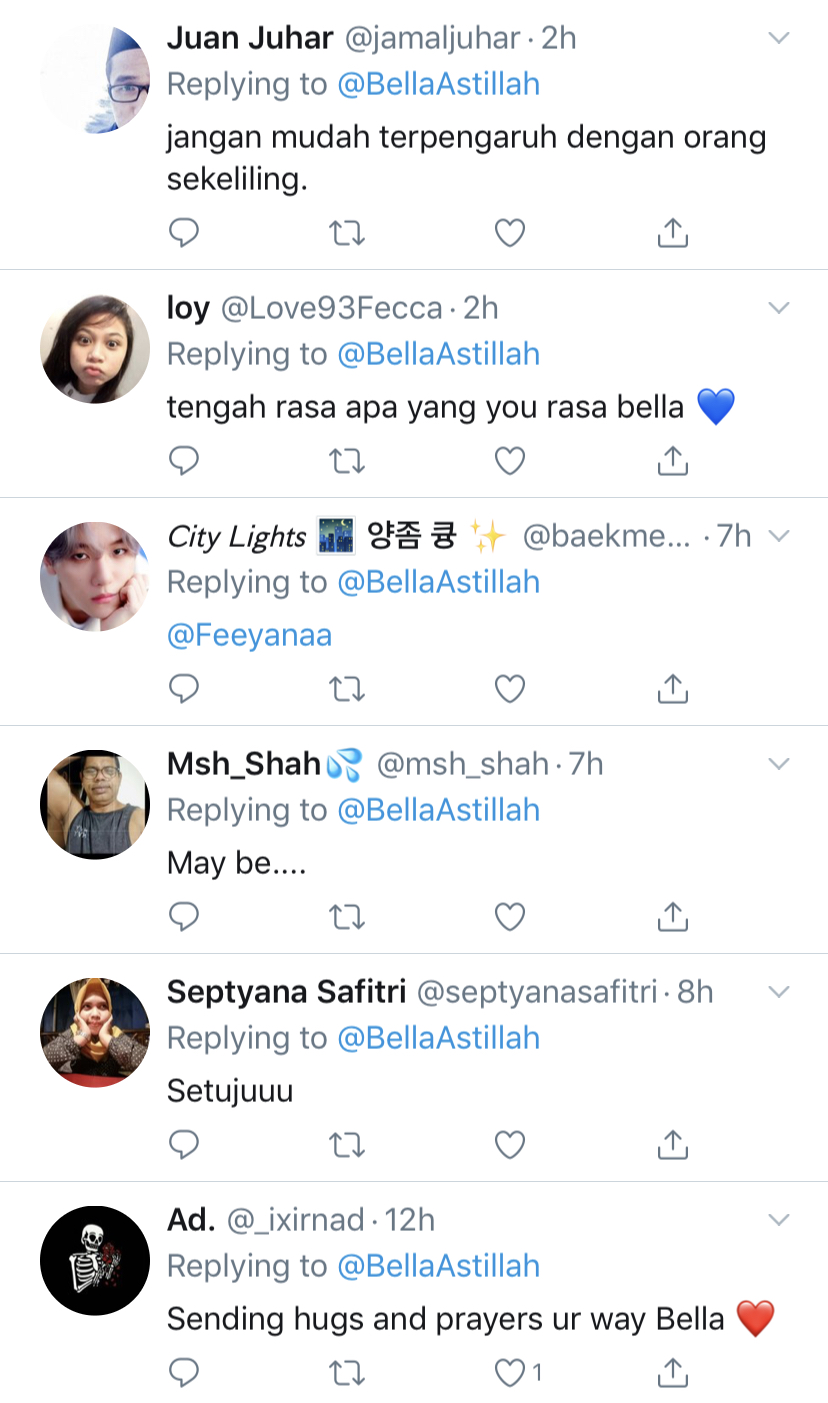The width and height of the screenshot is (828, 1403).
Task: Reply to Ad.'s hugs and prayers tweet
Action: 184,1373
